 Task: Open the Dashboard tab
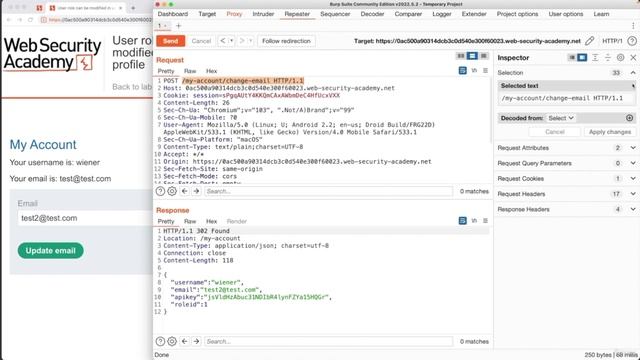pyautogui.click(x=173, y=14)
